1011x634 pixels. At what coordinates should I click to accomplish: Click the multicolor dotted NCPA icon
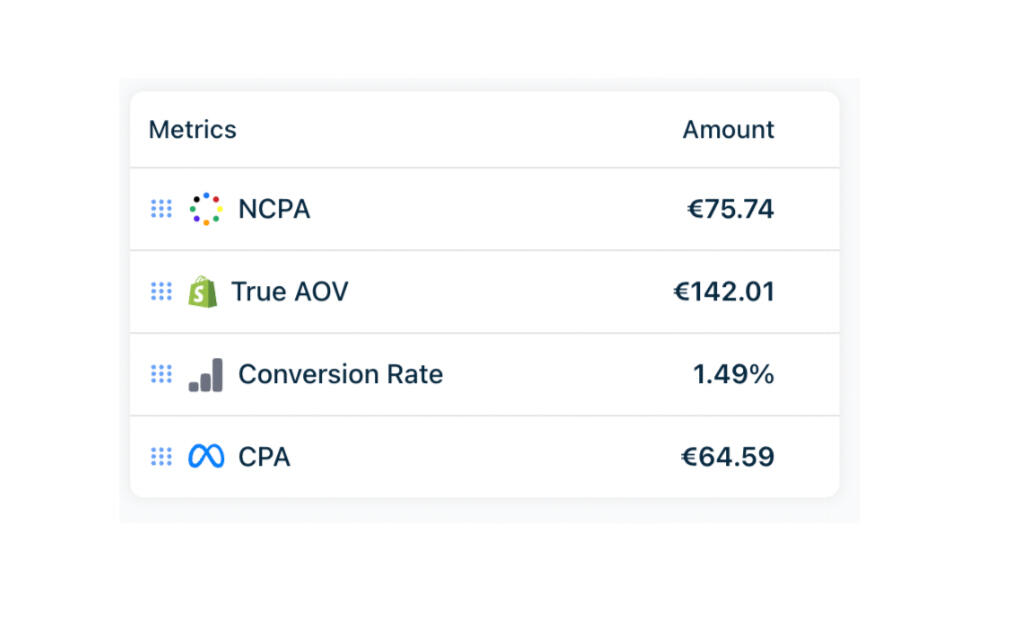tap(206, 209)
